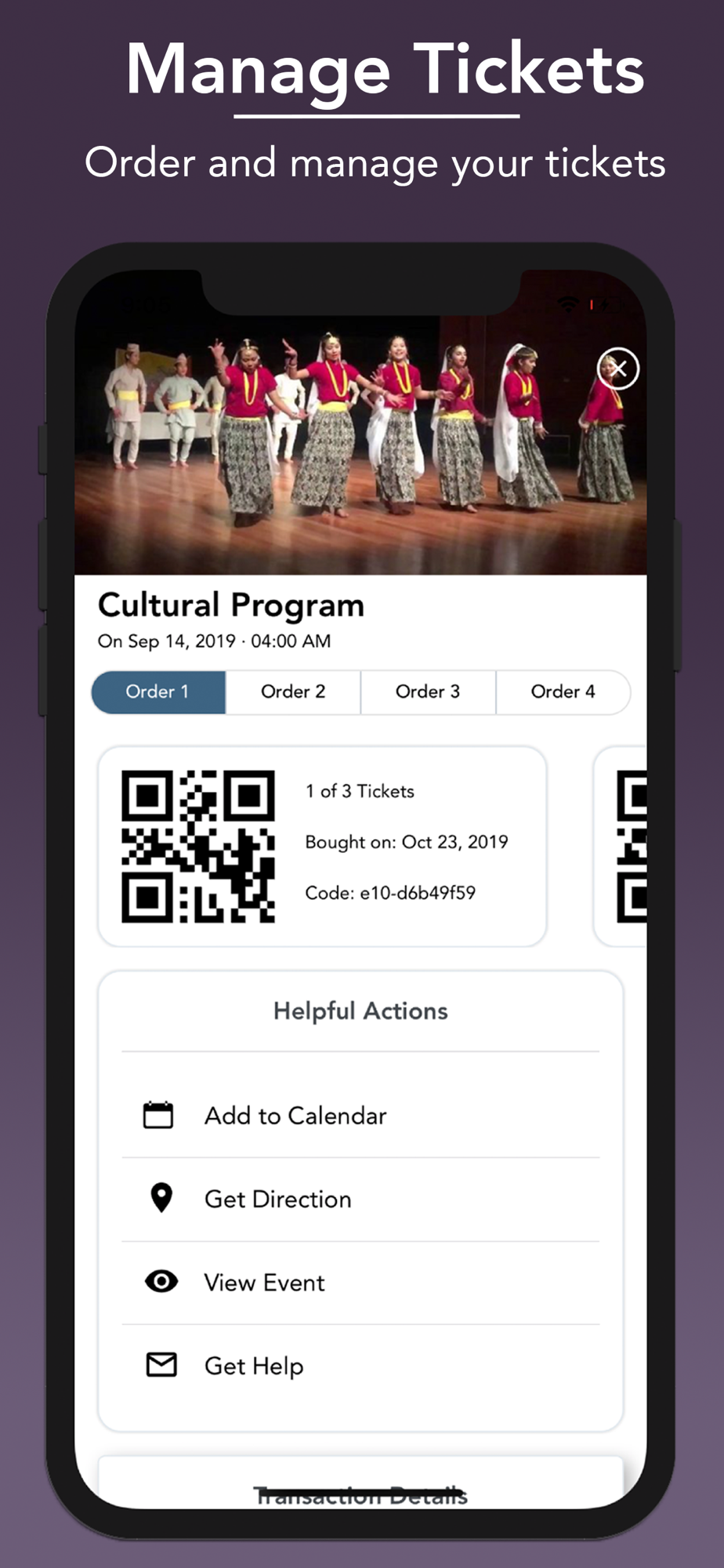Tap the first ticket QR code

pos(198,846)
